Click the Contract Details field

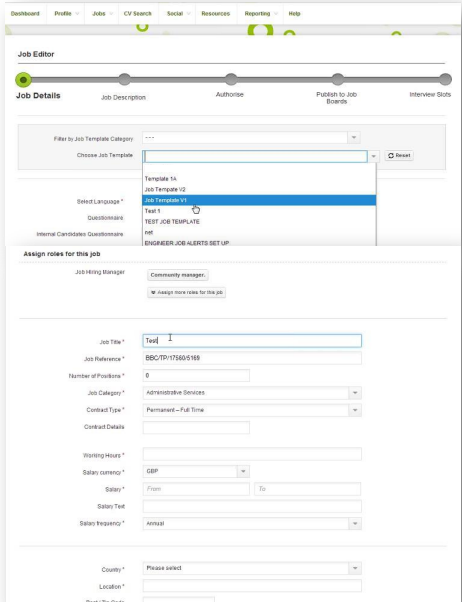[196, 427]
